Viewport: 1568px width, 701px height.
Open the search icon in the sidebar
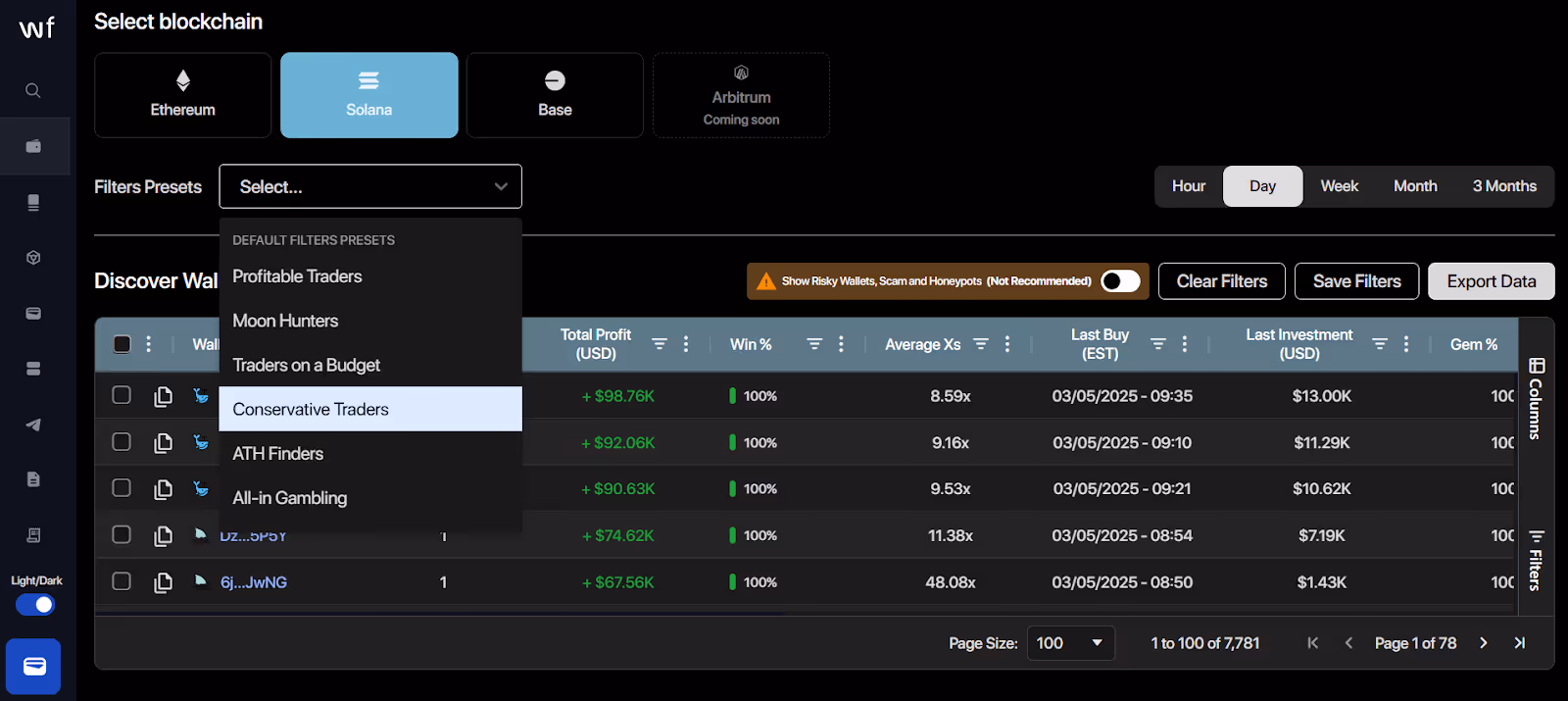click(33, 90)
